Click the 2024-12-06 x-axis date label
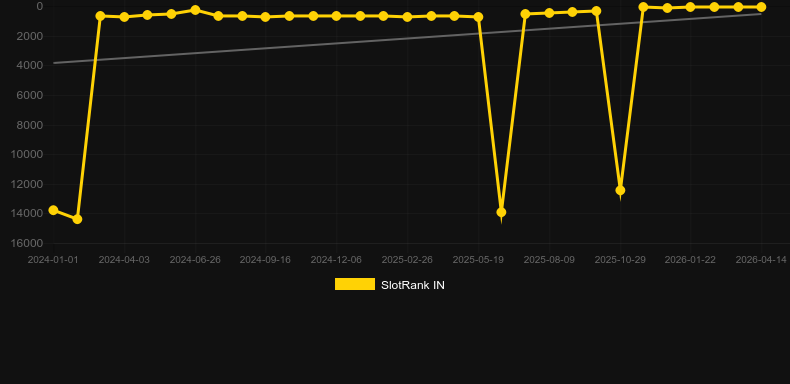The width and height of the screenshot is (790, 384). 336,260
